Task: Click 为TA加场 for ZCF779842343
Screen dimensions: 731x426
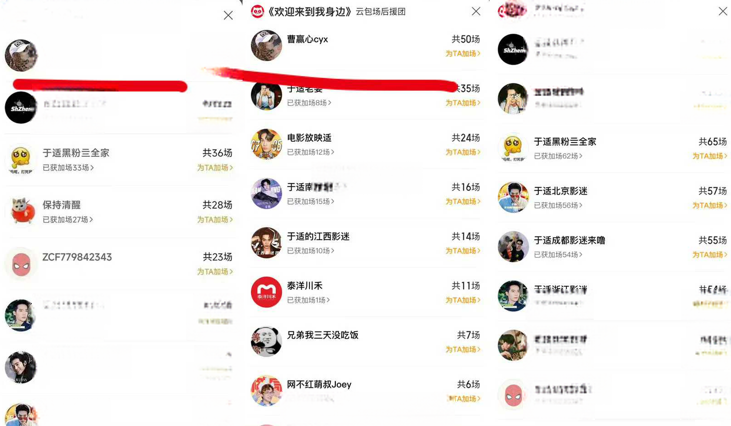Action: point(215,271)
